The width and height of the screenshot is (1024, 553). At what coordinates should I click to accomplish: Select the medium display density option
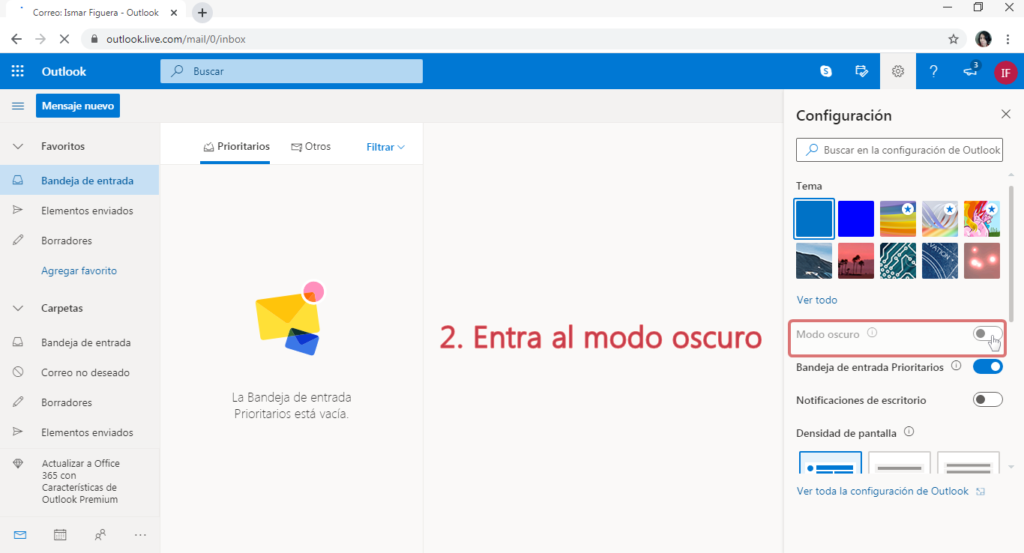coord(899,463)
